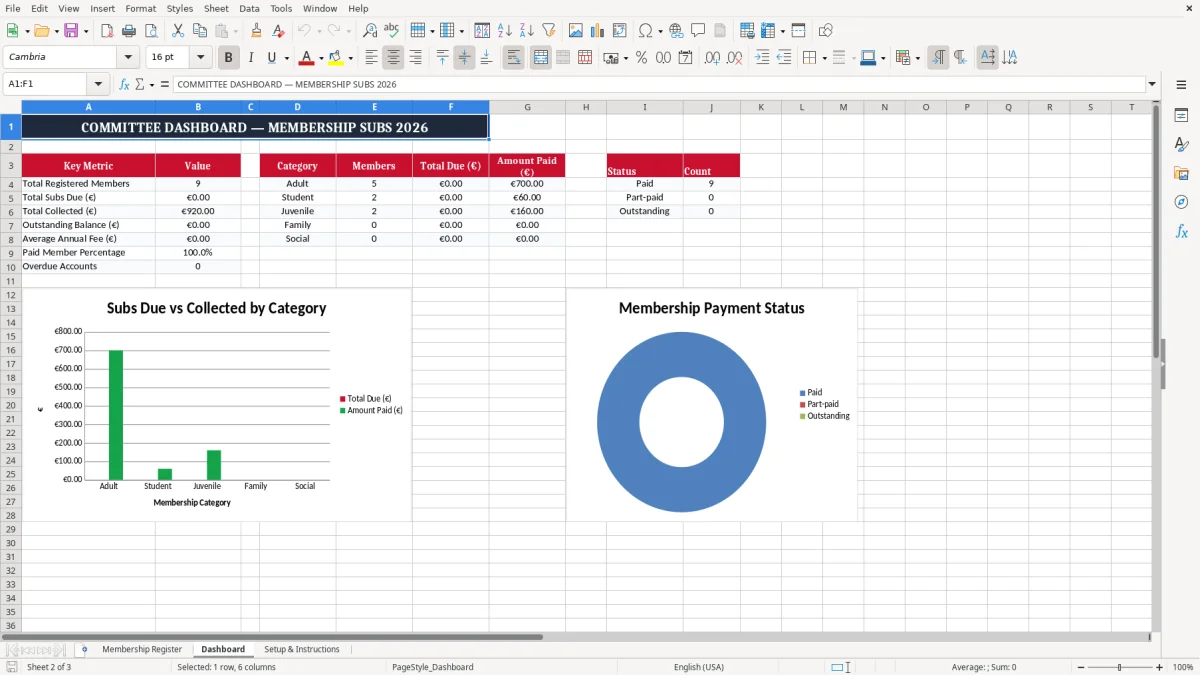Screen dimensions: 1200x675
Task: Open the Borders dropdown arrow
Action: coord(825,58)
